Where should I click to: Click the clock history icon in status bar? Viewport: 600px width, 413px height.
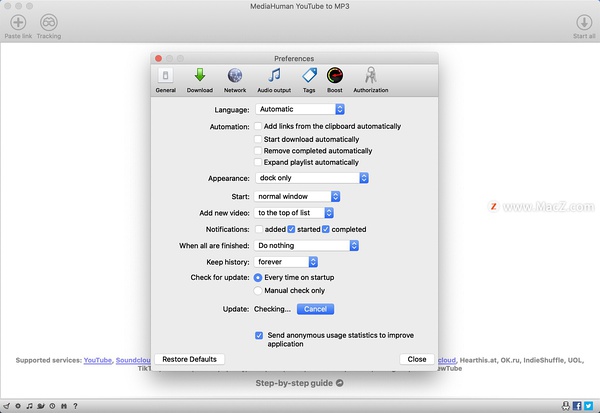pos(52,406)
